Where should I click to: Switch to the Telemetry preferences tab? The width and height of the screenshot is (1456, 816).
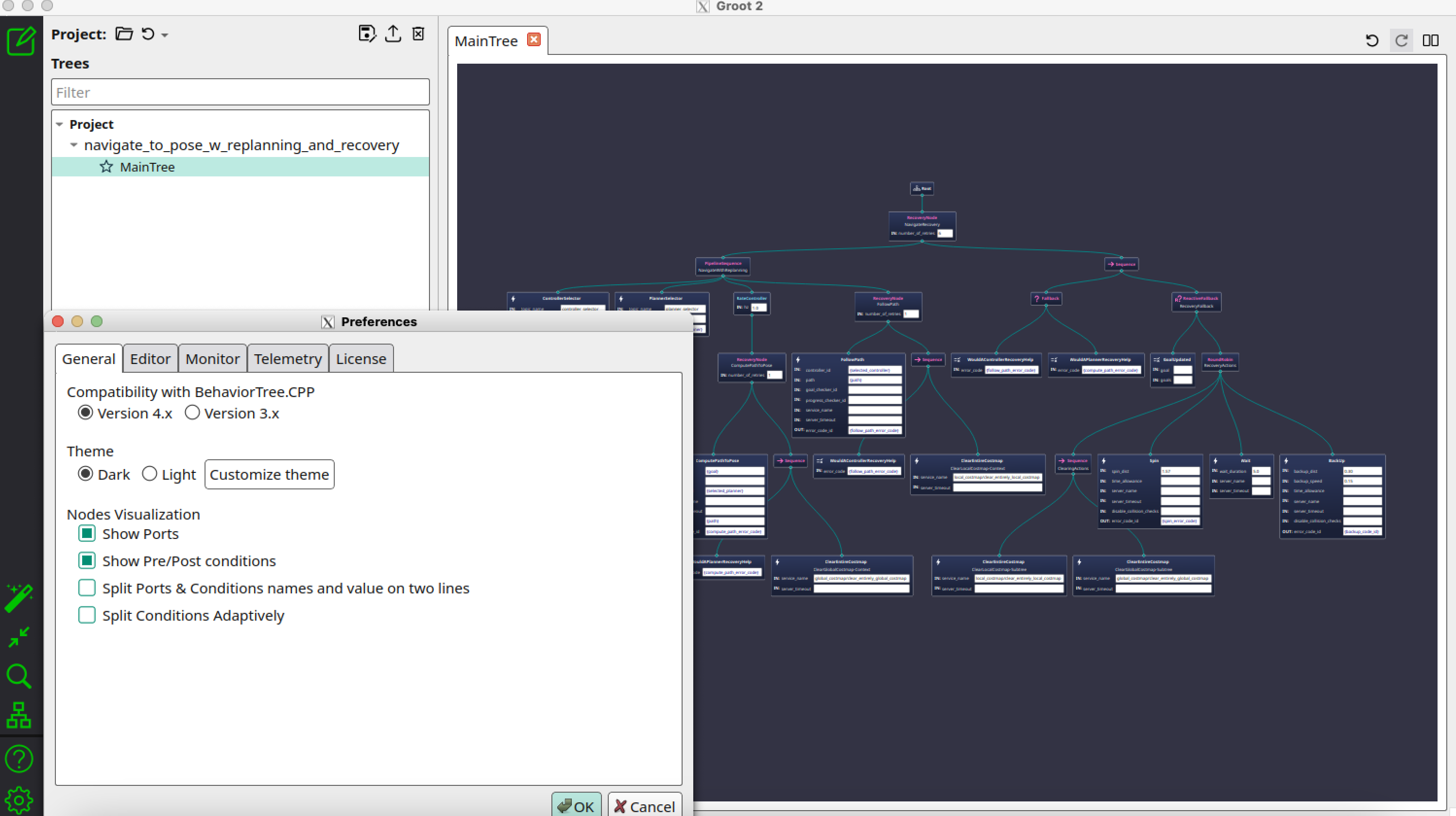pos(288,359)
